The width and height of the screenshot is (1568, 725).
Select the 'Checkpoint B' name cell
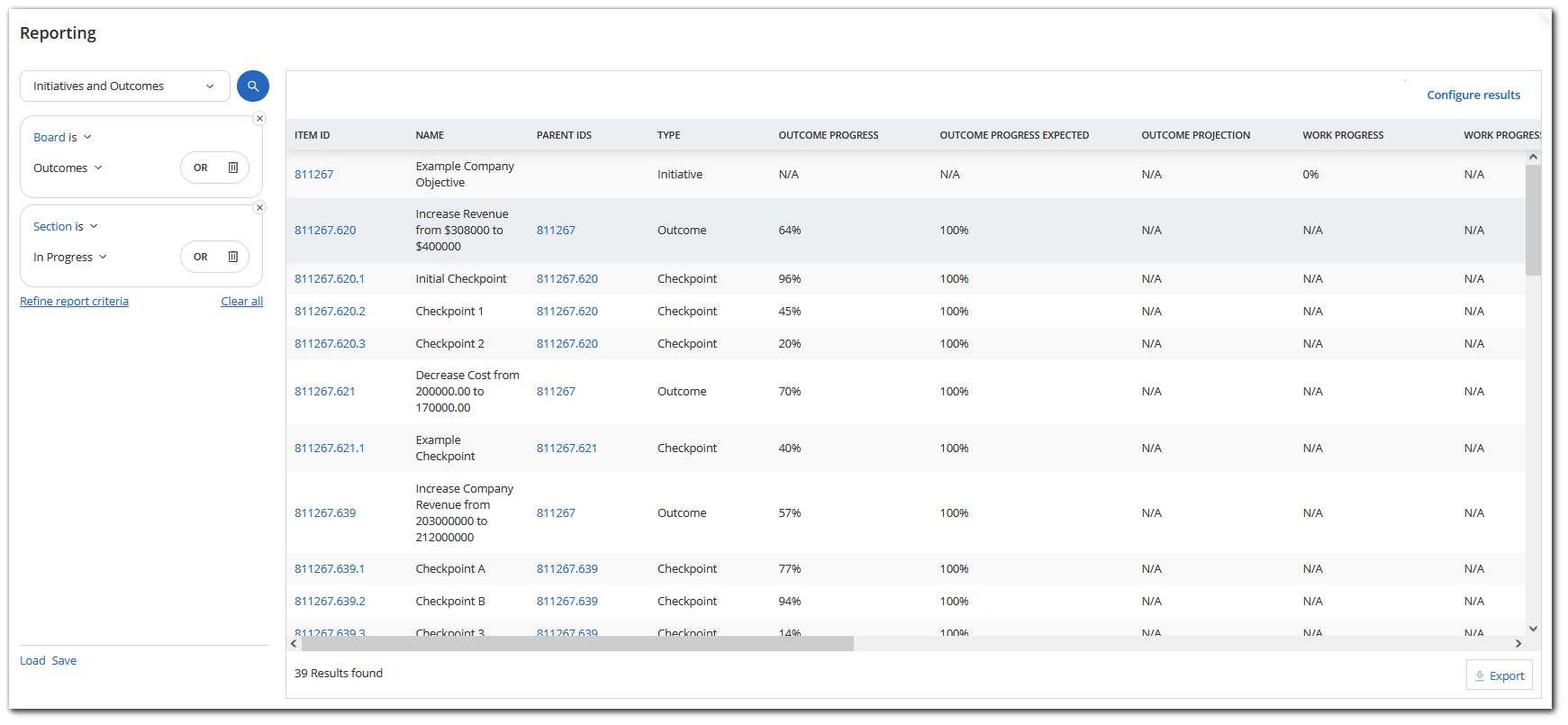click(450, 602)
